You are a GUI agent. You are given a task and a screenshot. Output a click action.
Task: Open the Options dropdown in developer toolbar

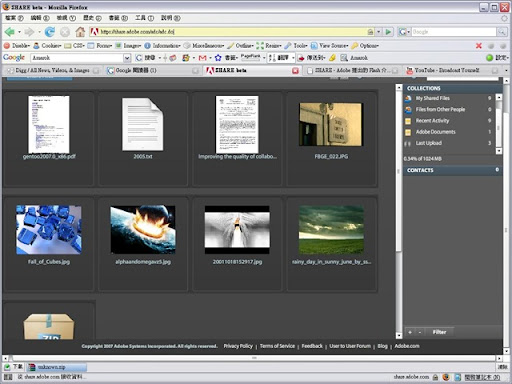[365, 46]
